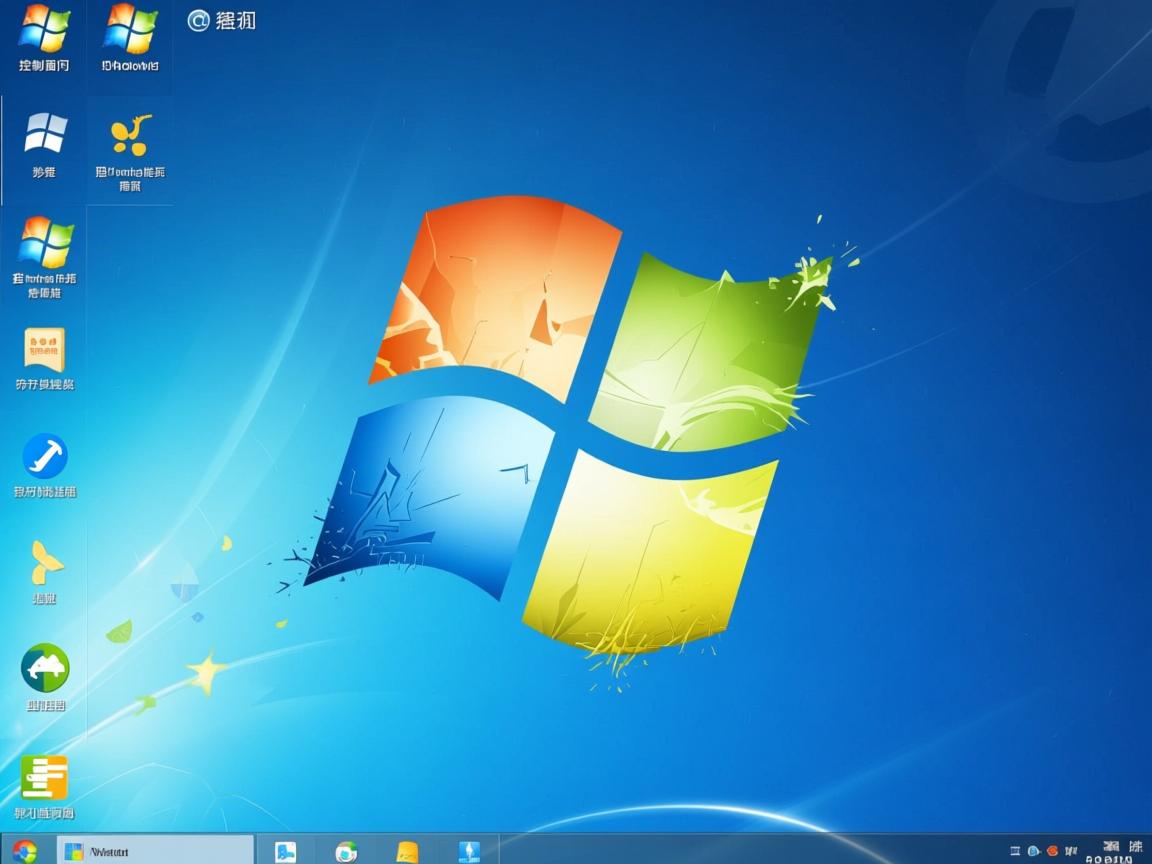Switch to the active taskbar window button
Screen dimensions: 1152x864
click(155, 851)
